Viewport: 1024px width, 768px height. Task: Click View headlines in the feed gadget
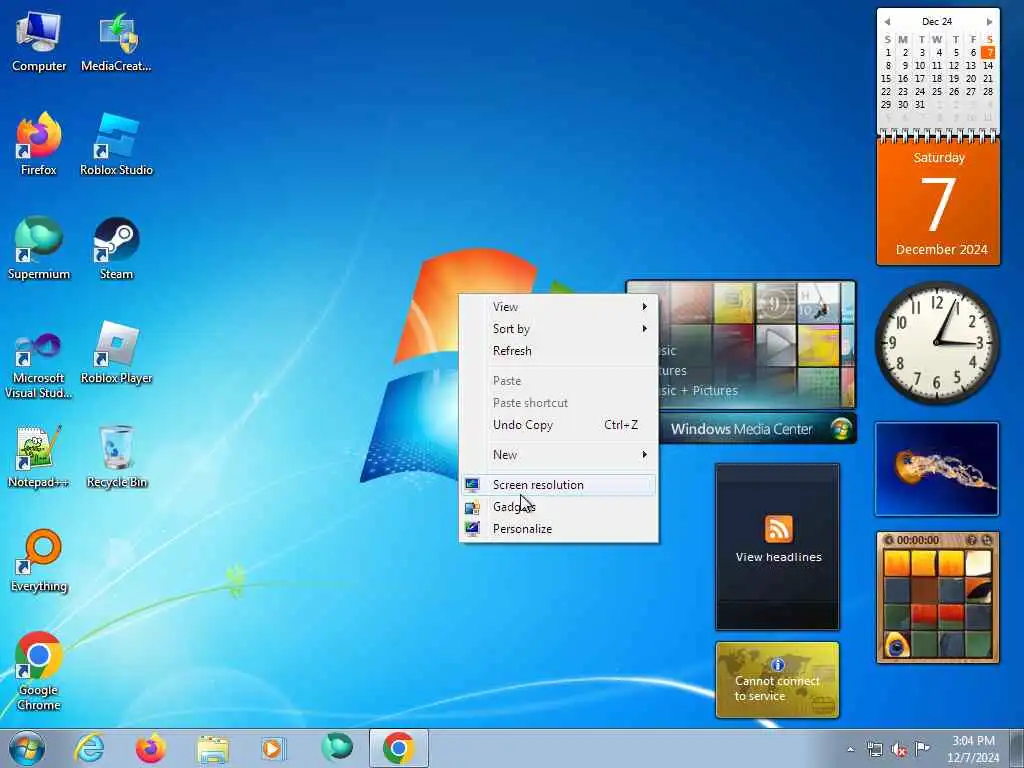778,557
